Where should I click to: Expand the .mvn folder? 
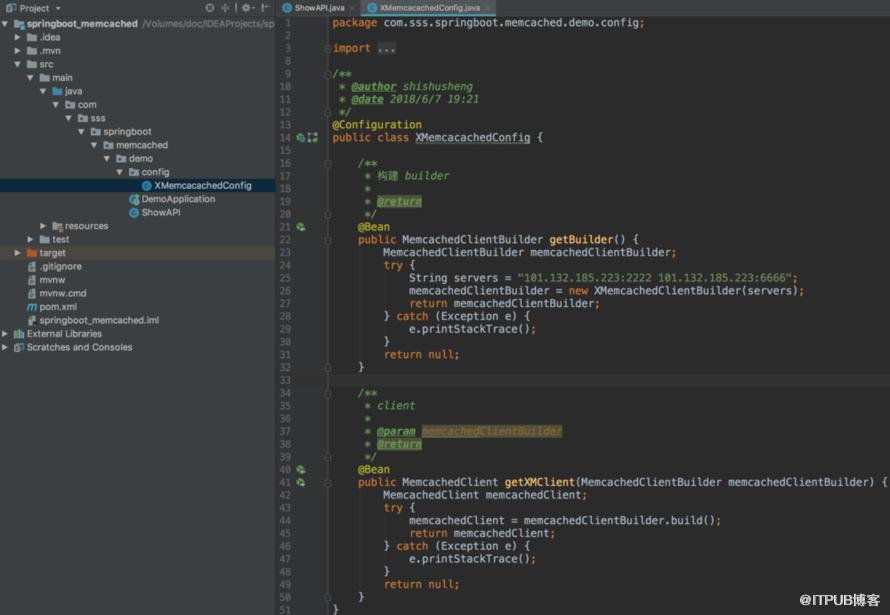click(x=18, y=51)
